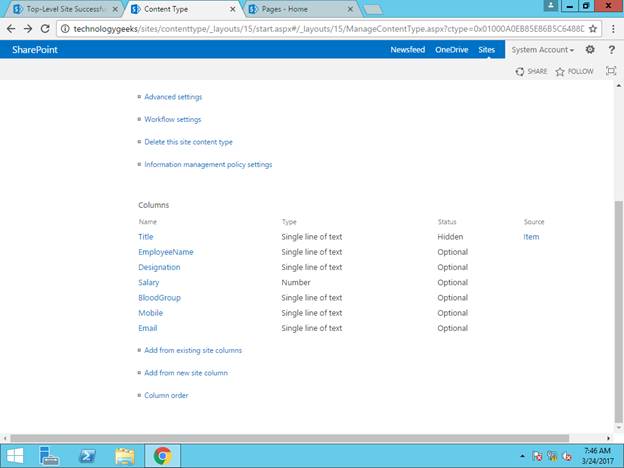Click the Columns section heading
The image size is (624, 468).
(x=154, y=205)
